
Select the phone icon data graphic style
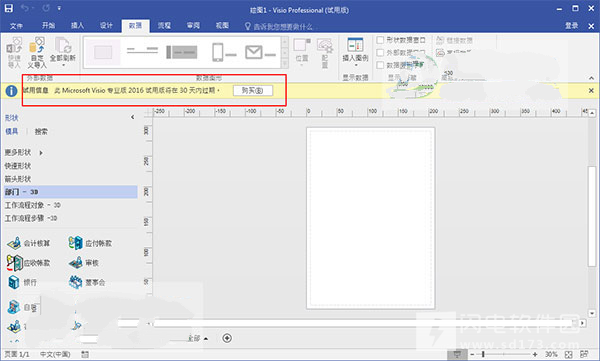pos(224,52)
